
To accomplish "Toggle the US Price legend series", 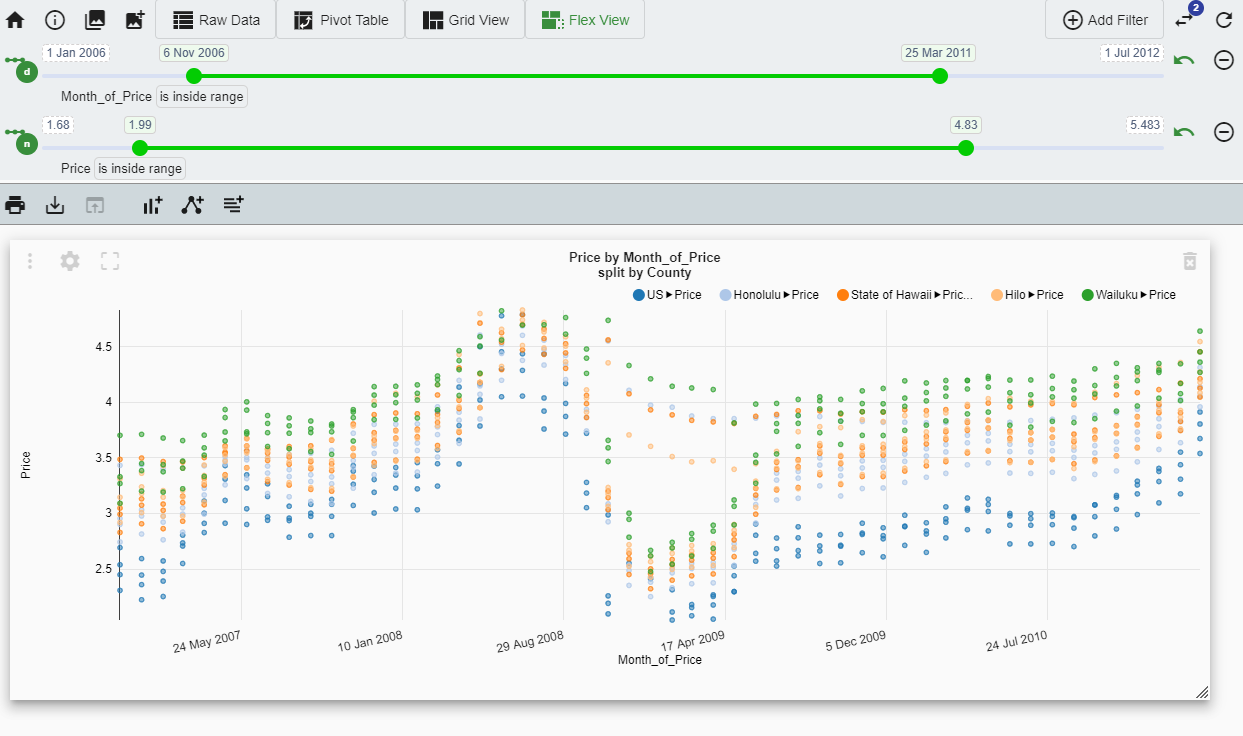I will pyautogui.click(x=668, y=295).
